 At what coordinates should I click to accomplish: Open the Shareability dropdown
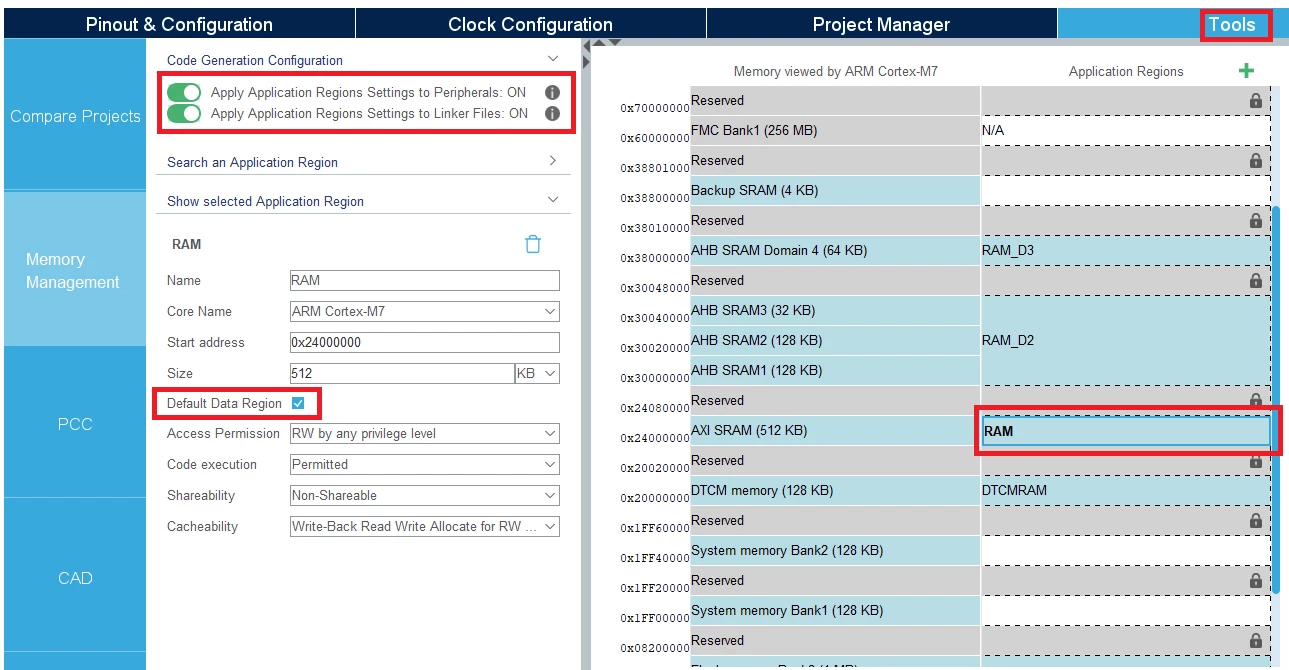click(x=424, y=496)
